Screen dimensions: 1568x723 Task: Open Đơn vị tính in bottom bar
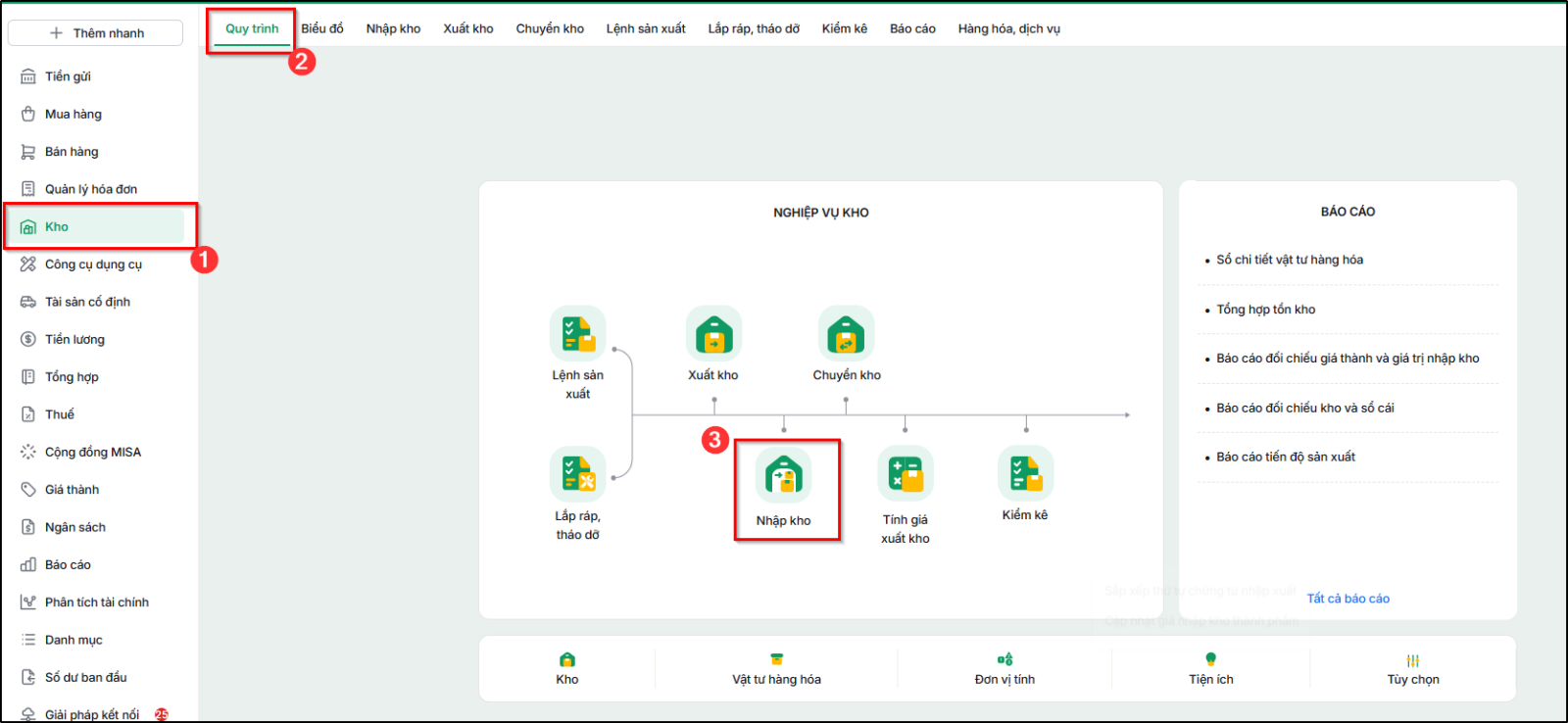coord(1004,669)
